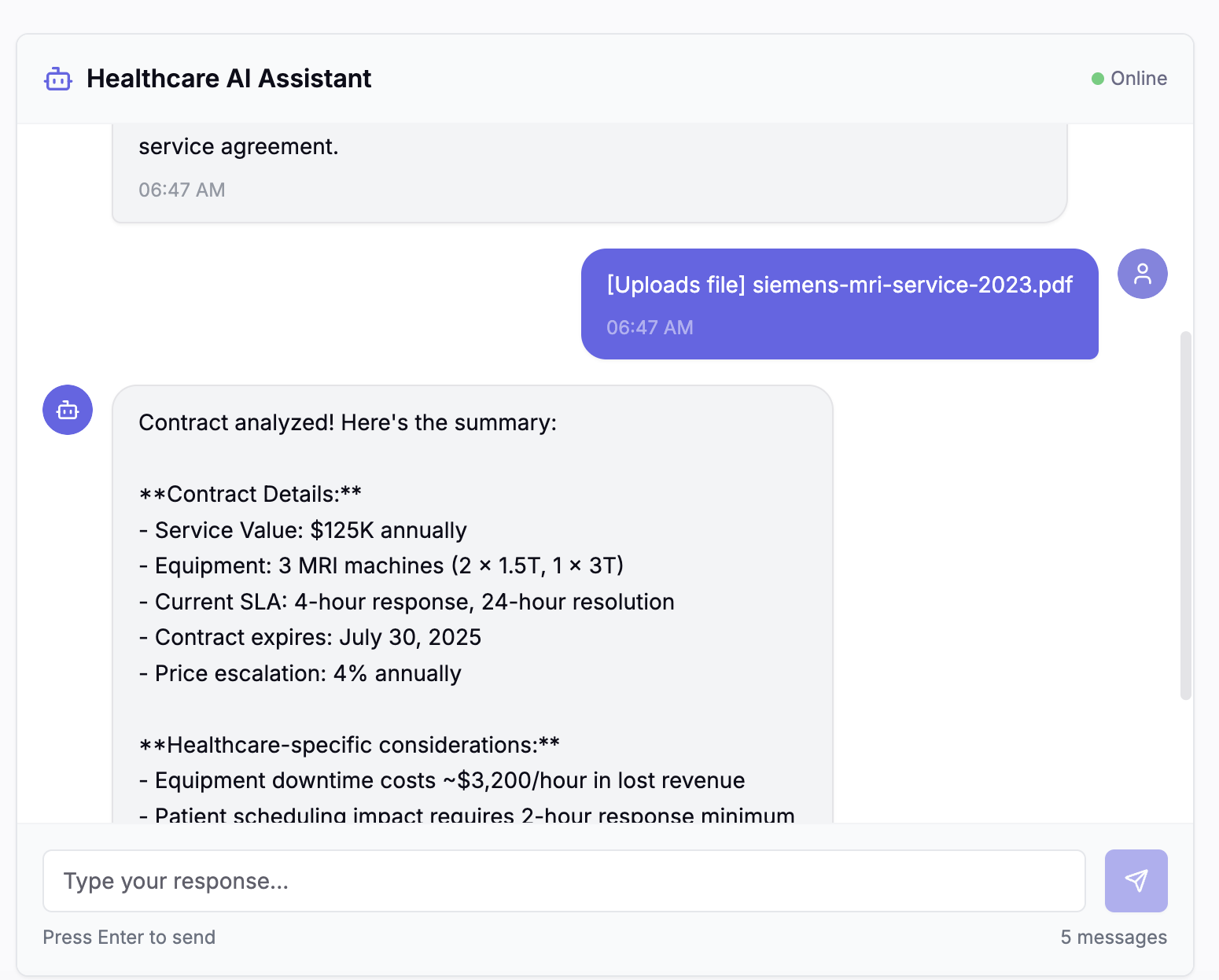1219x980 pixels.
Task: Click the Press Enter to send hint
Action: [x=129, y=937]
